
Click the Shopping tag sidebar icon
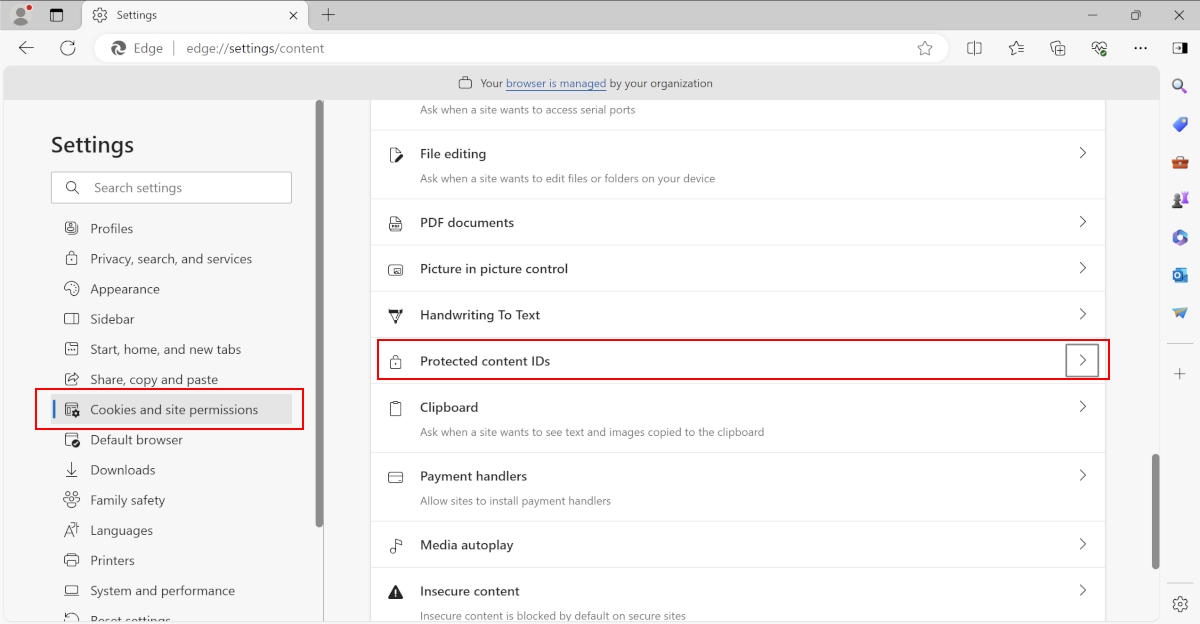pyautogui.click(x=1180, y=124)
